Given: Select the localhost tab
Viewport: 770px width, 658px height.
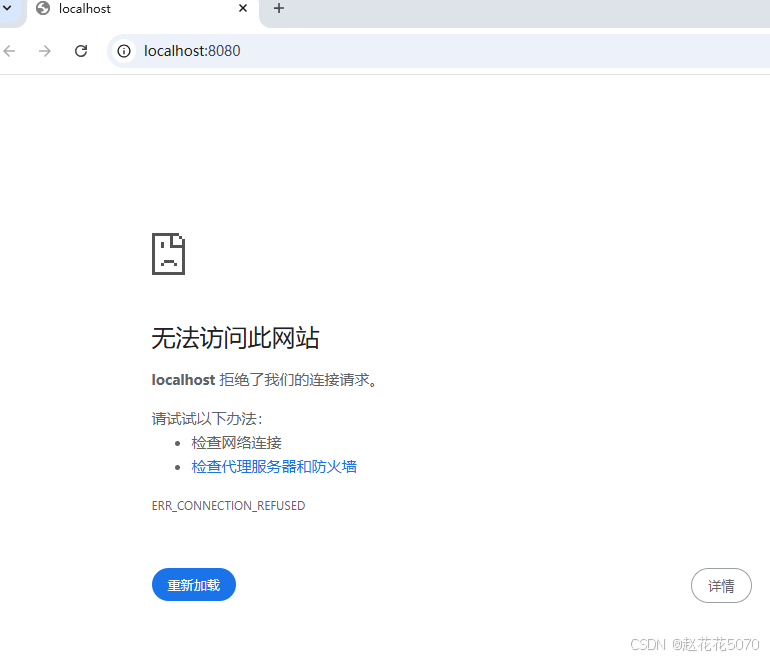Looking at the screenshot, I should 142,12.
